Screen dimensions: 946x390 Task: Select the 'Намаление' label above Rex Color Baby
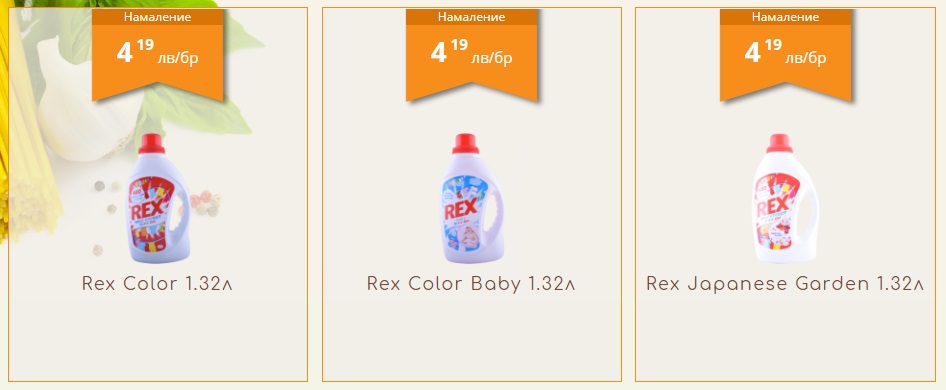(471, 17)
